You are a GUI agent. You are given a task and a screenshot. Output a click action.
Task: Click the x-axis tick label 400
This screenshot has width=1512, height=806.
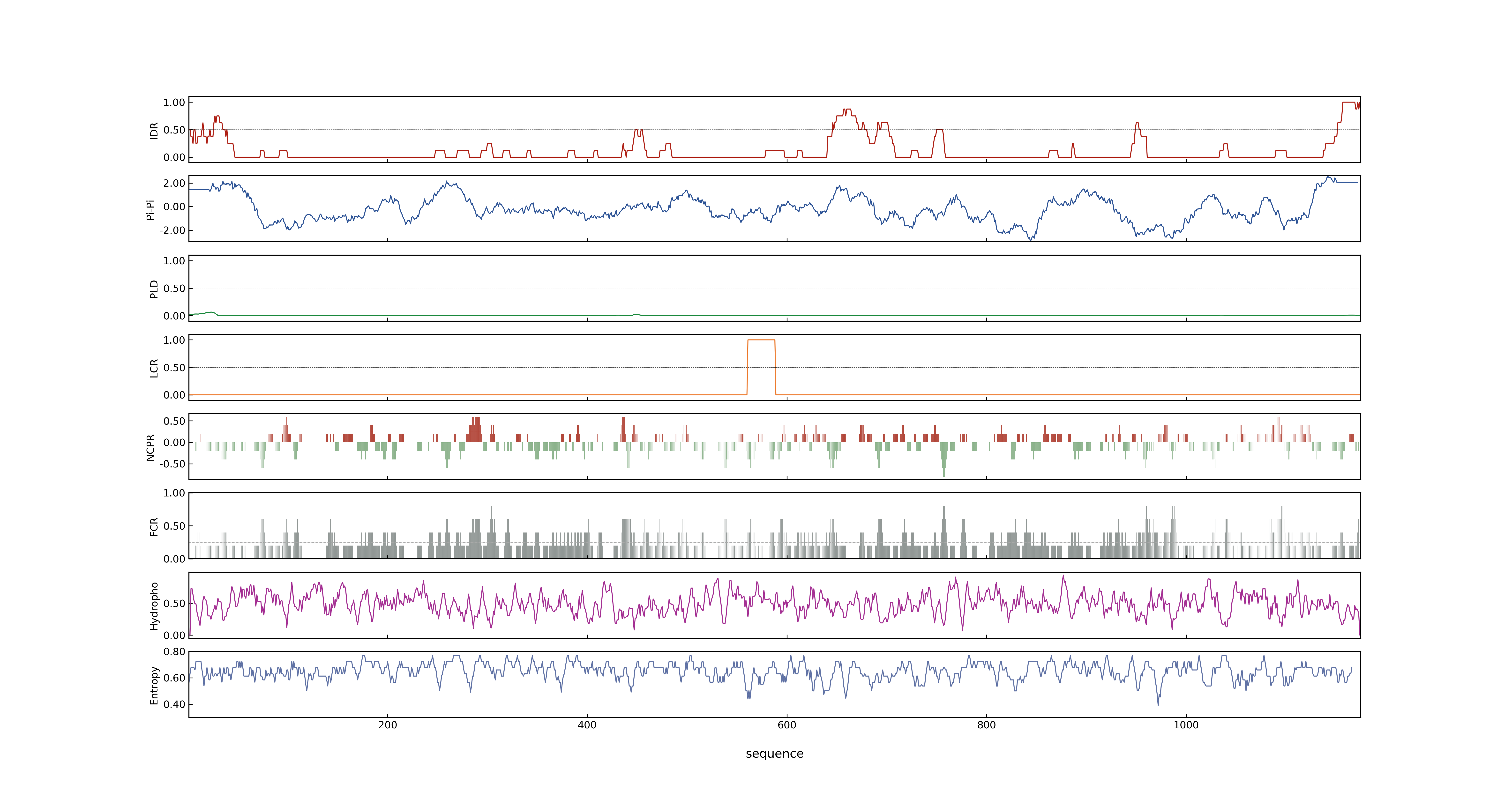pyautogui.click(x=587, y=725)
